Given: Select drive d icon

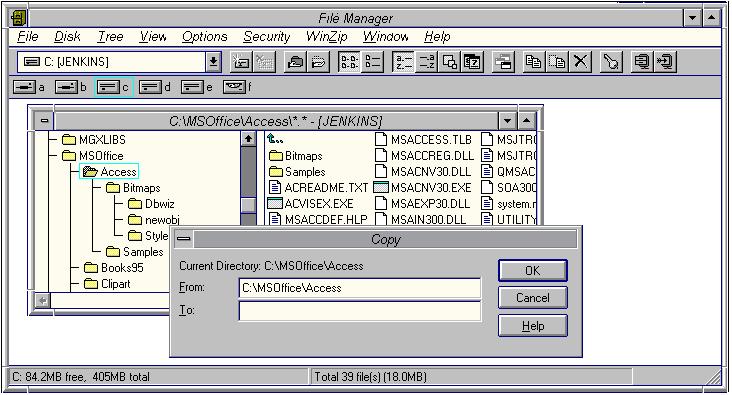Looking at the screenshot, I should tap(150, 87).
